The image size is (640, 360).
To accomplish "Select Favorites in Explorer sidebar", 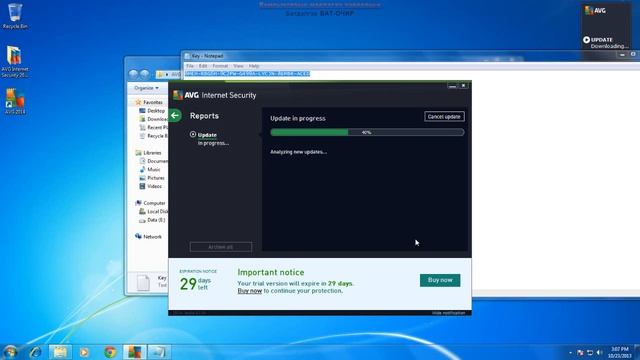I will pos(149,102).
